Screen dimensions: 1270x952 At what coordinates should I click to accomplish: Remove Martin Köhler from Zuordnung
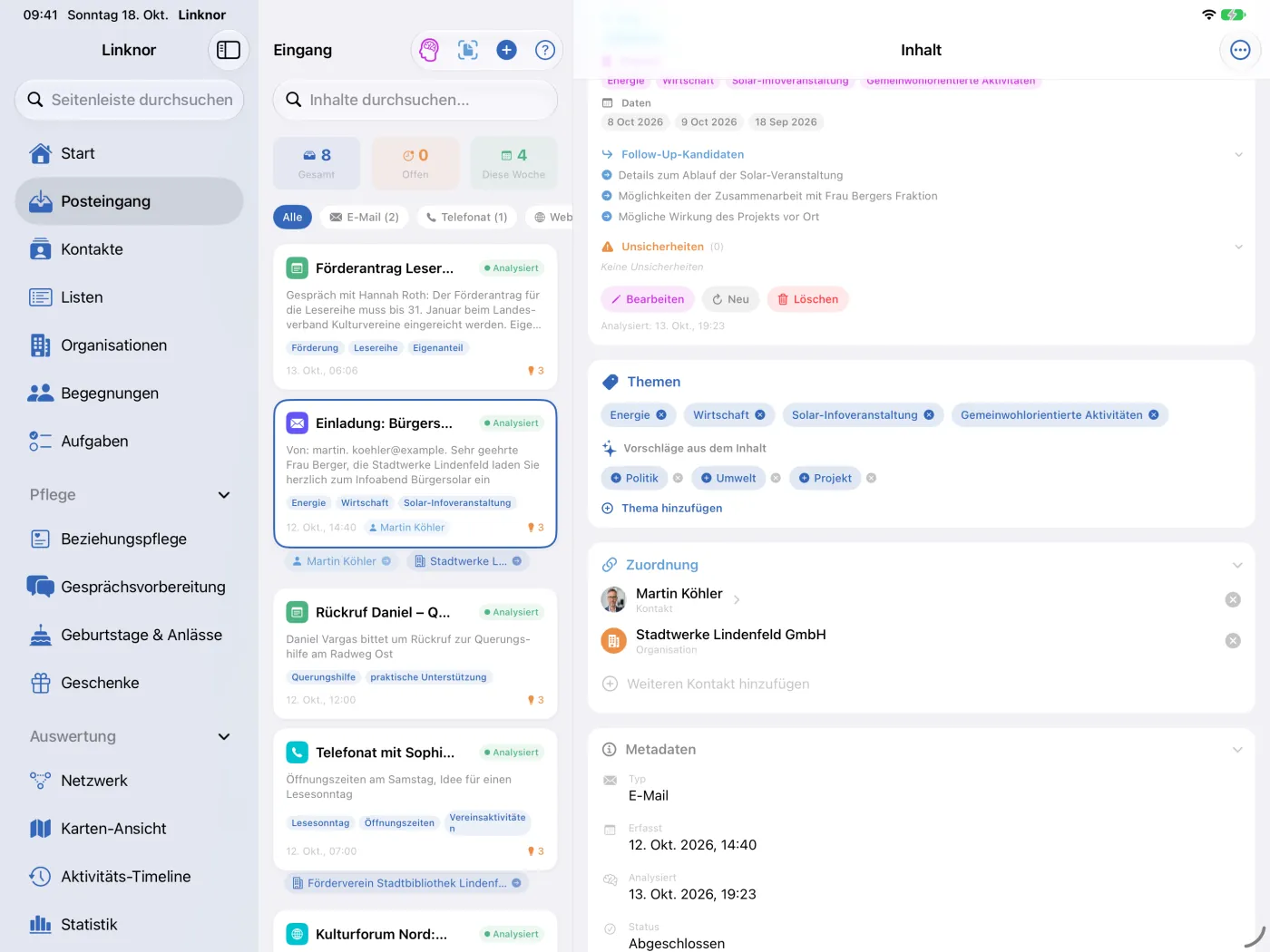[x=1233, y=599]
